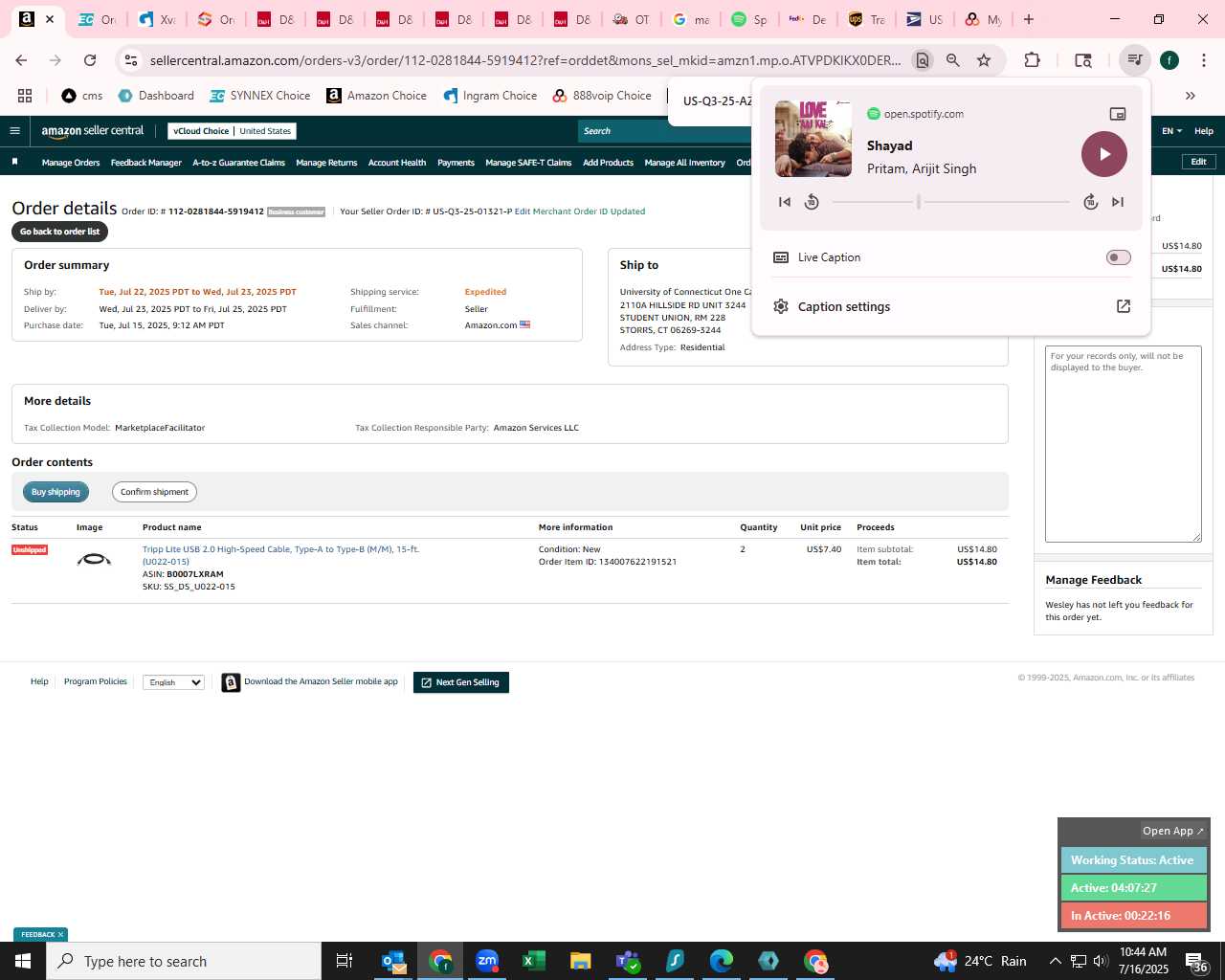Click Program Policies footer link

96,681
